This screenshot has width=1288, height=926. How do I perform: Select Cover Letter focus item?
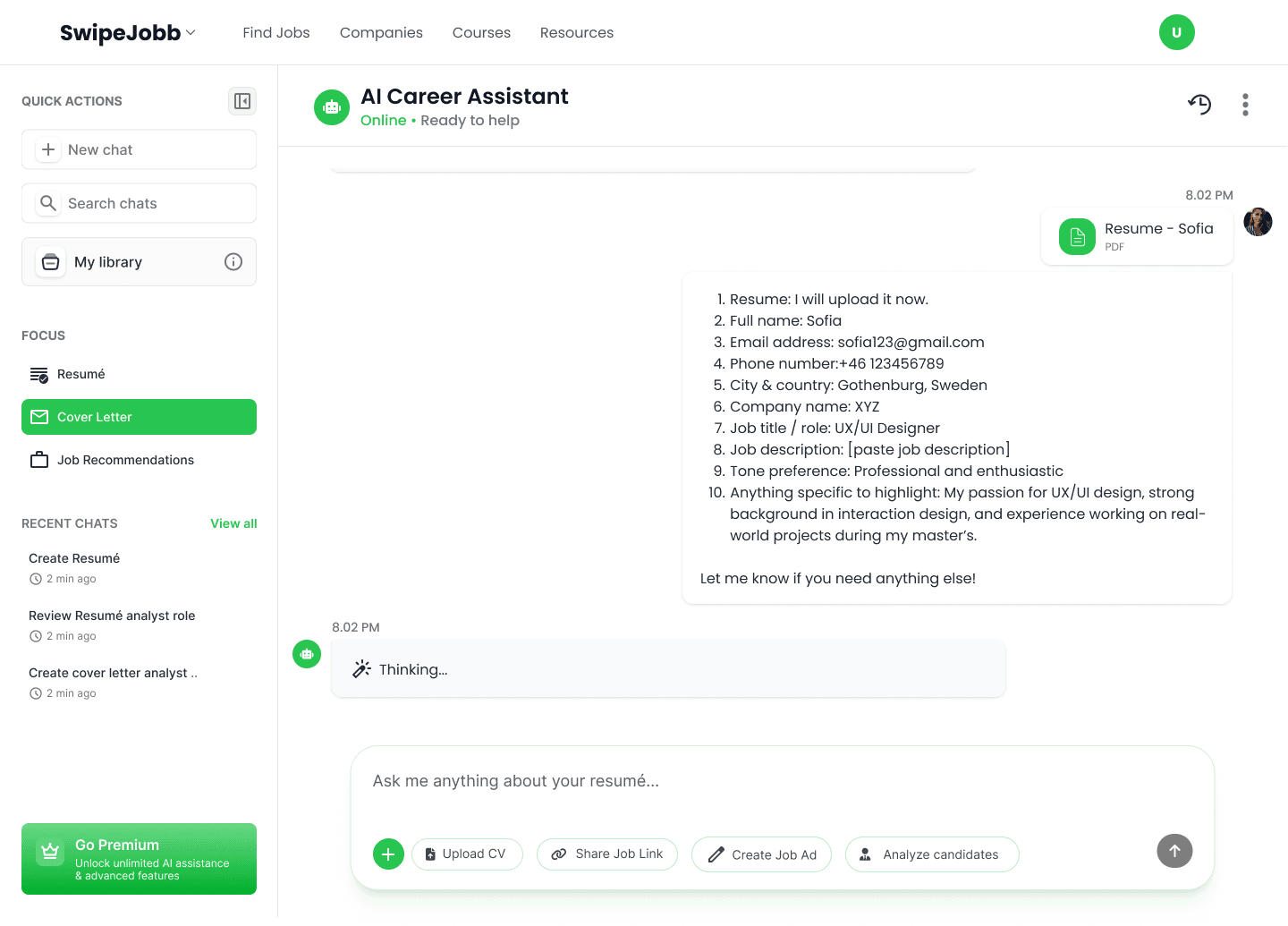[139, 417]
